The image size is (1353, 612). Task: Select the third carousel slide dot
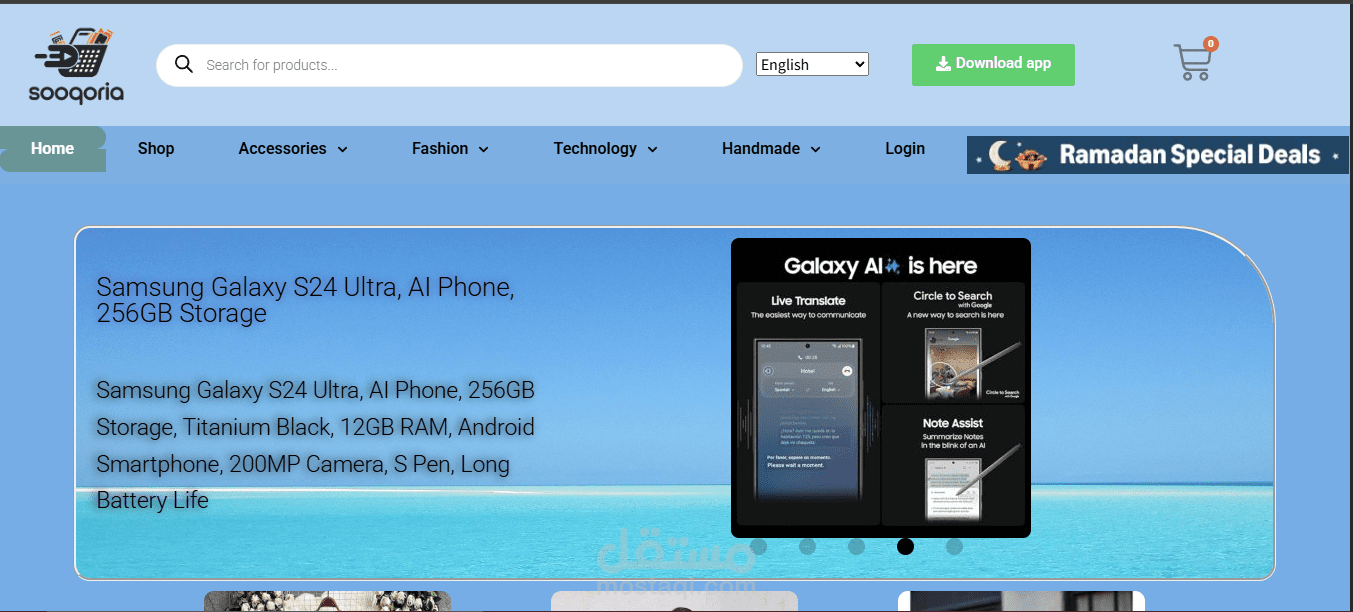tap(856, 546)
